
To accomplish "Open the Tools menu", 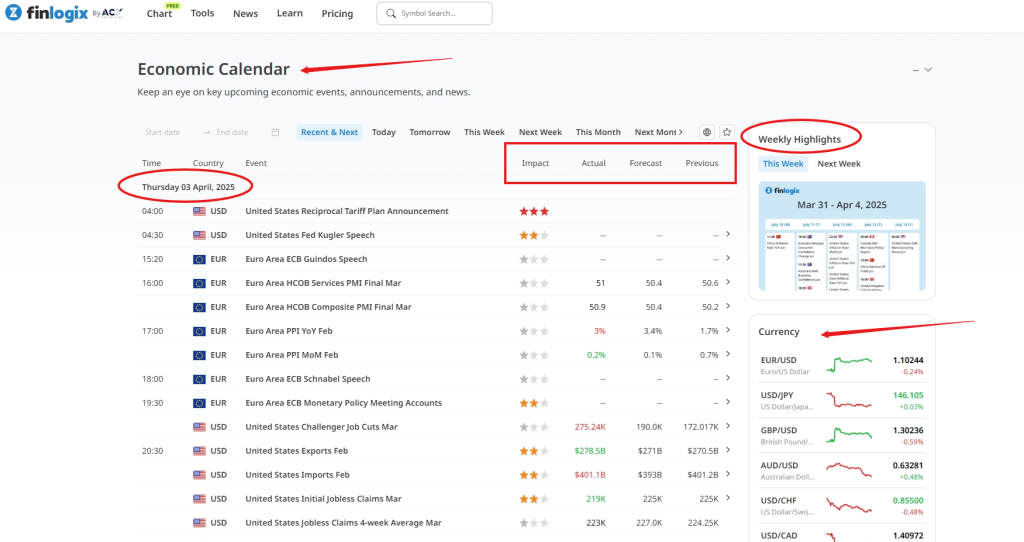I will [202, 14].
